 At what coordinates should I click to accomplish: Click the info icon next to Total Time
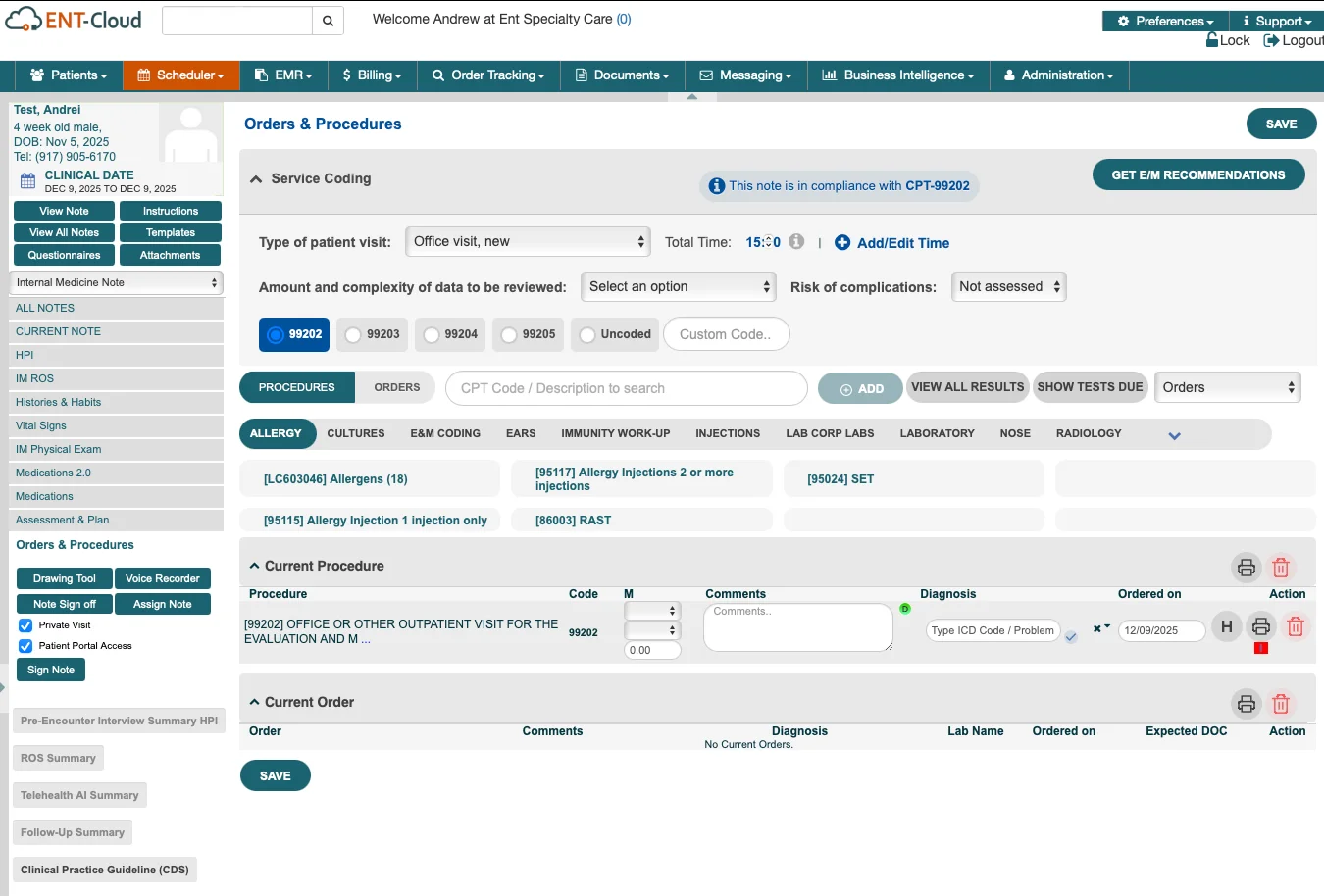tap(796, 242)
